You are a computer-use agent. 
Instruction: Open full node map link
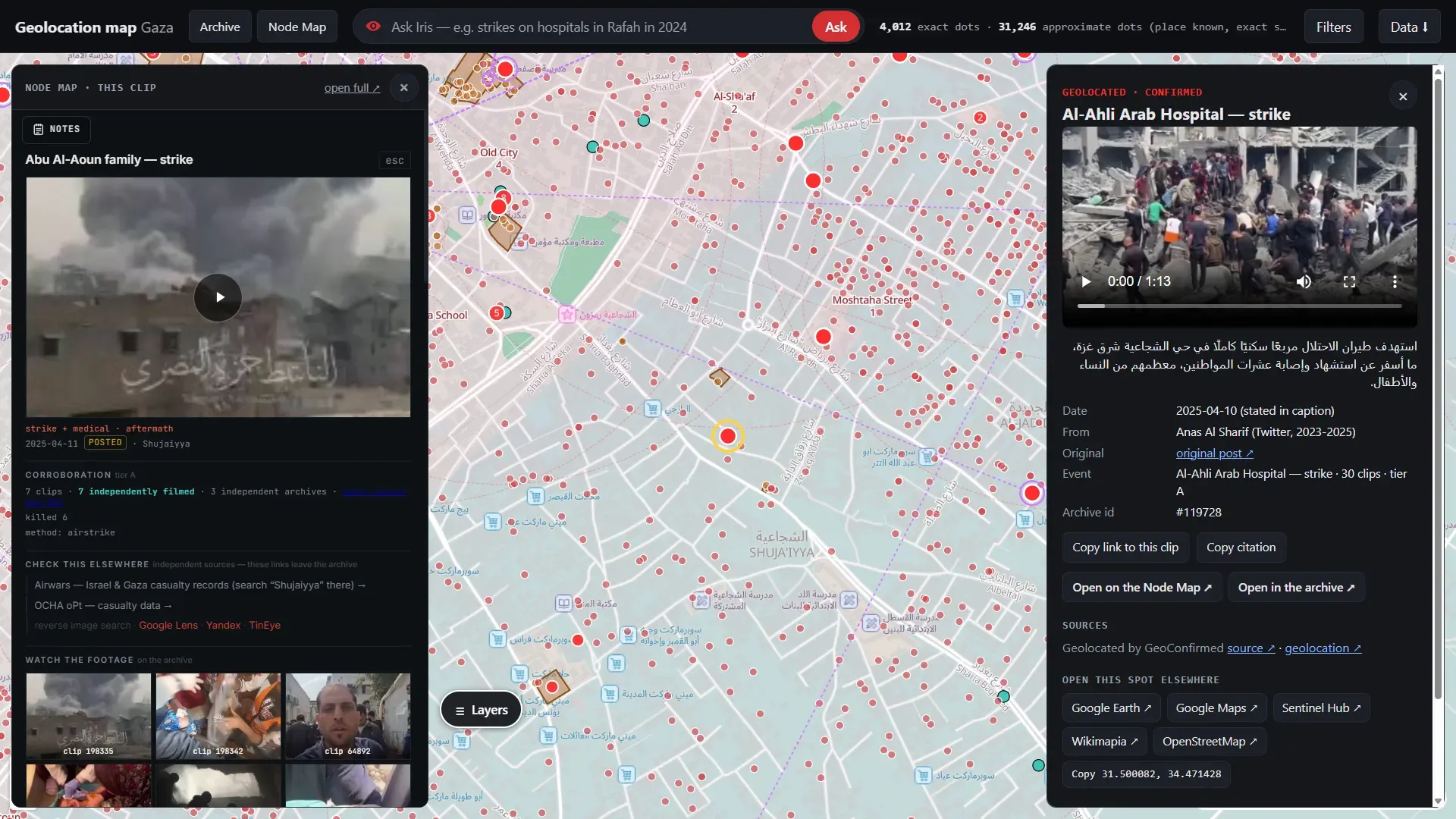(352, 88)
